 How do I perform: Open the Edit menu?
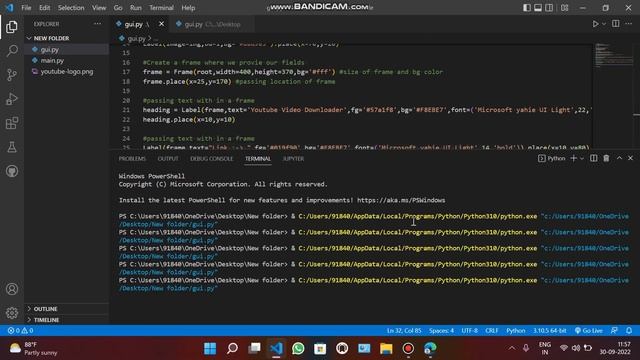[x=44, y=8]
